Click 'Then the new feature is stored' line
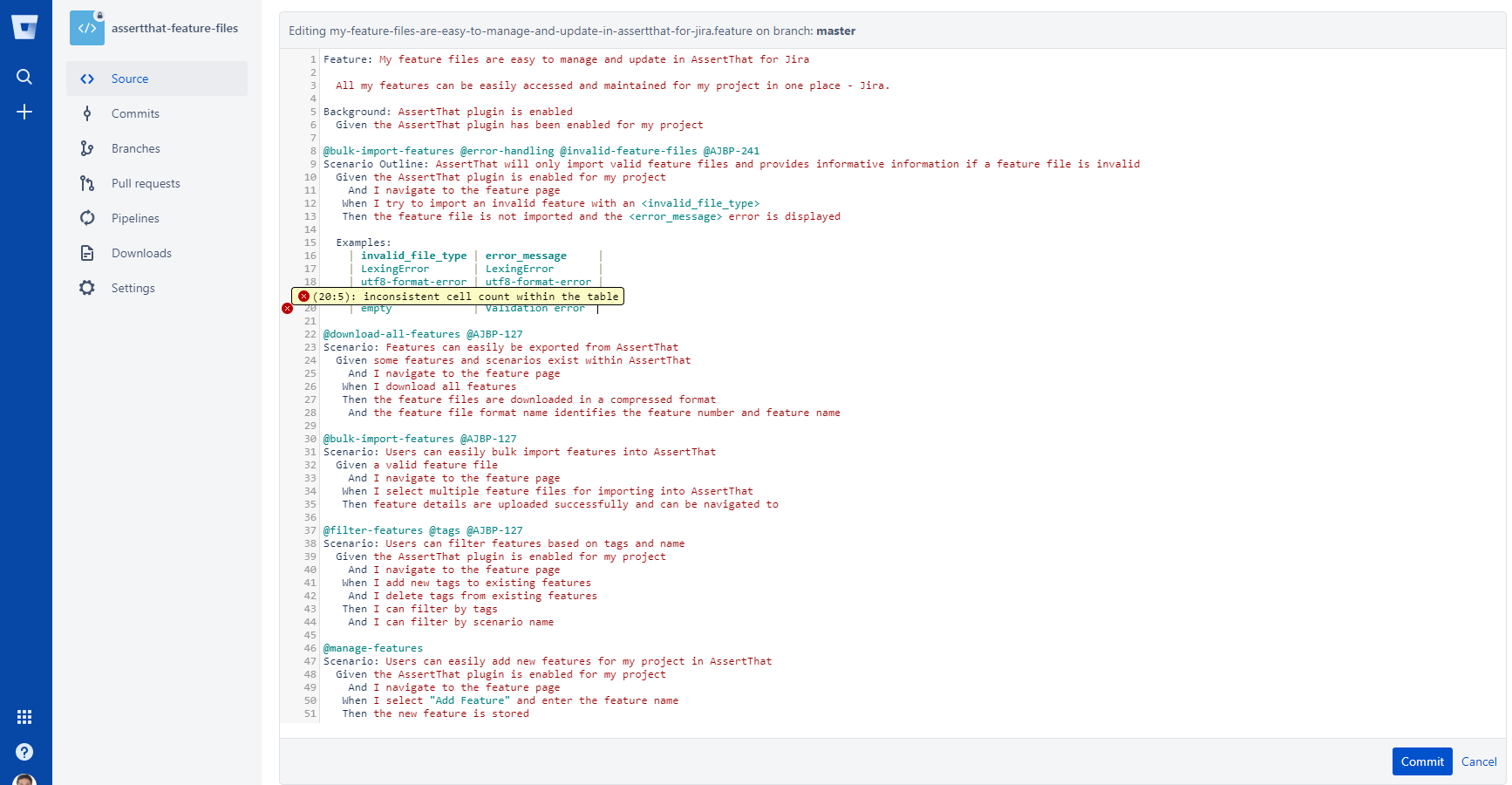Image resolution: width=1512 pixels, height=785 pixels. point(436,713)
